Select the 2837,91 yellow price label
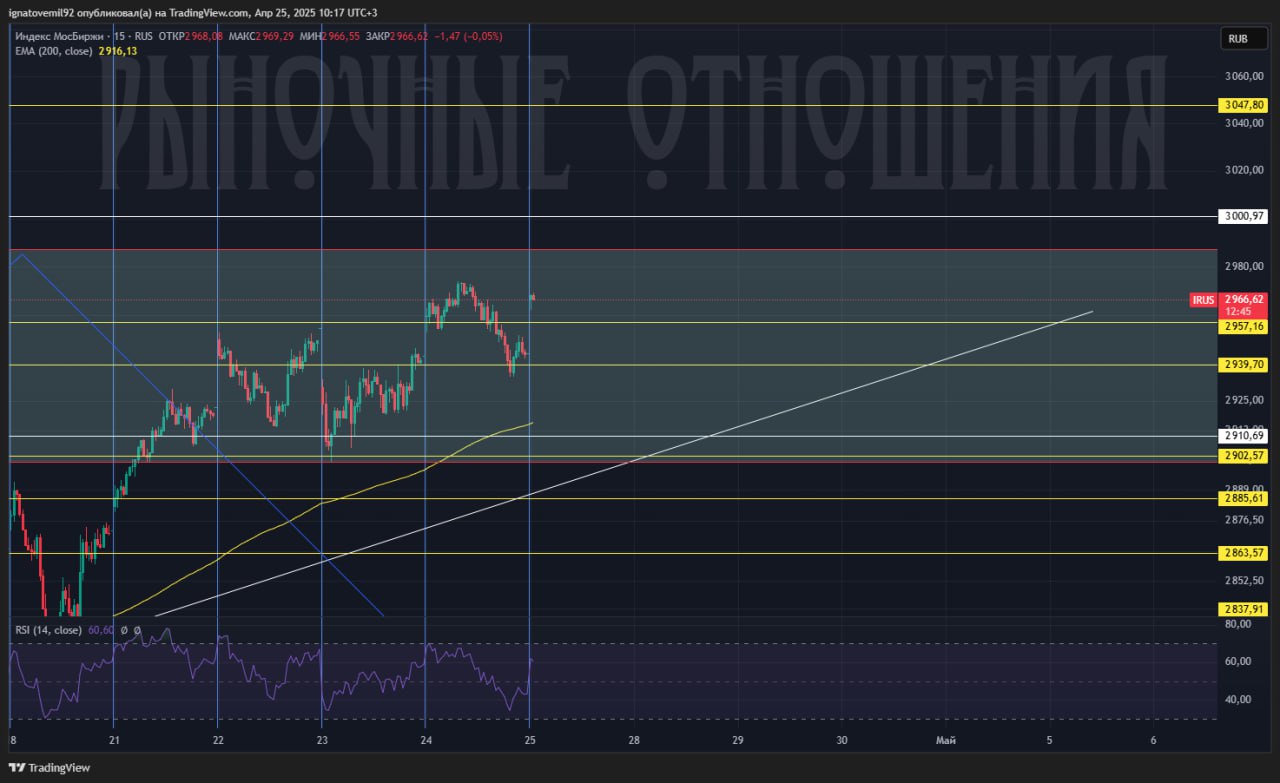 coord(1244,609)
